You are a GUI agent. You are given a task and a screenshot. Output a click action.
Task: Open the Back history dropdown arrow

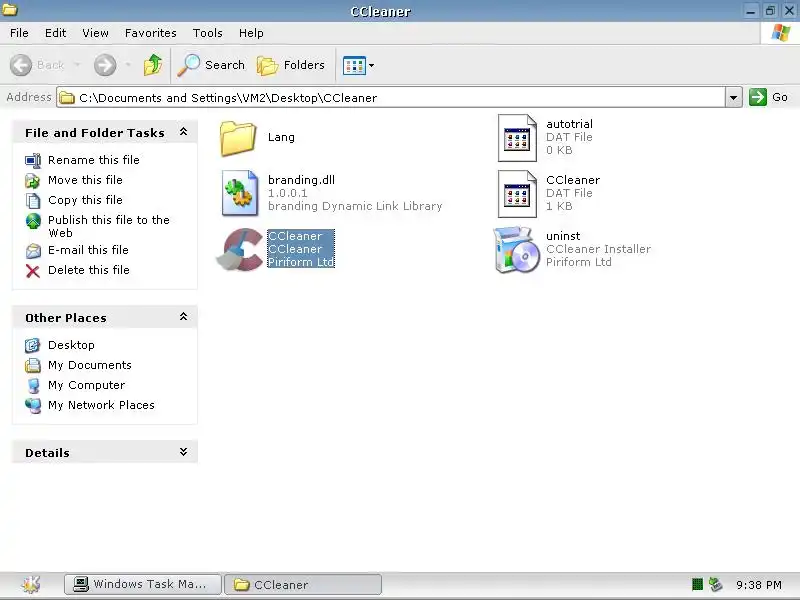77,65
